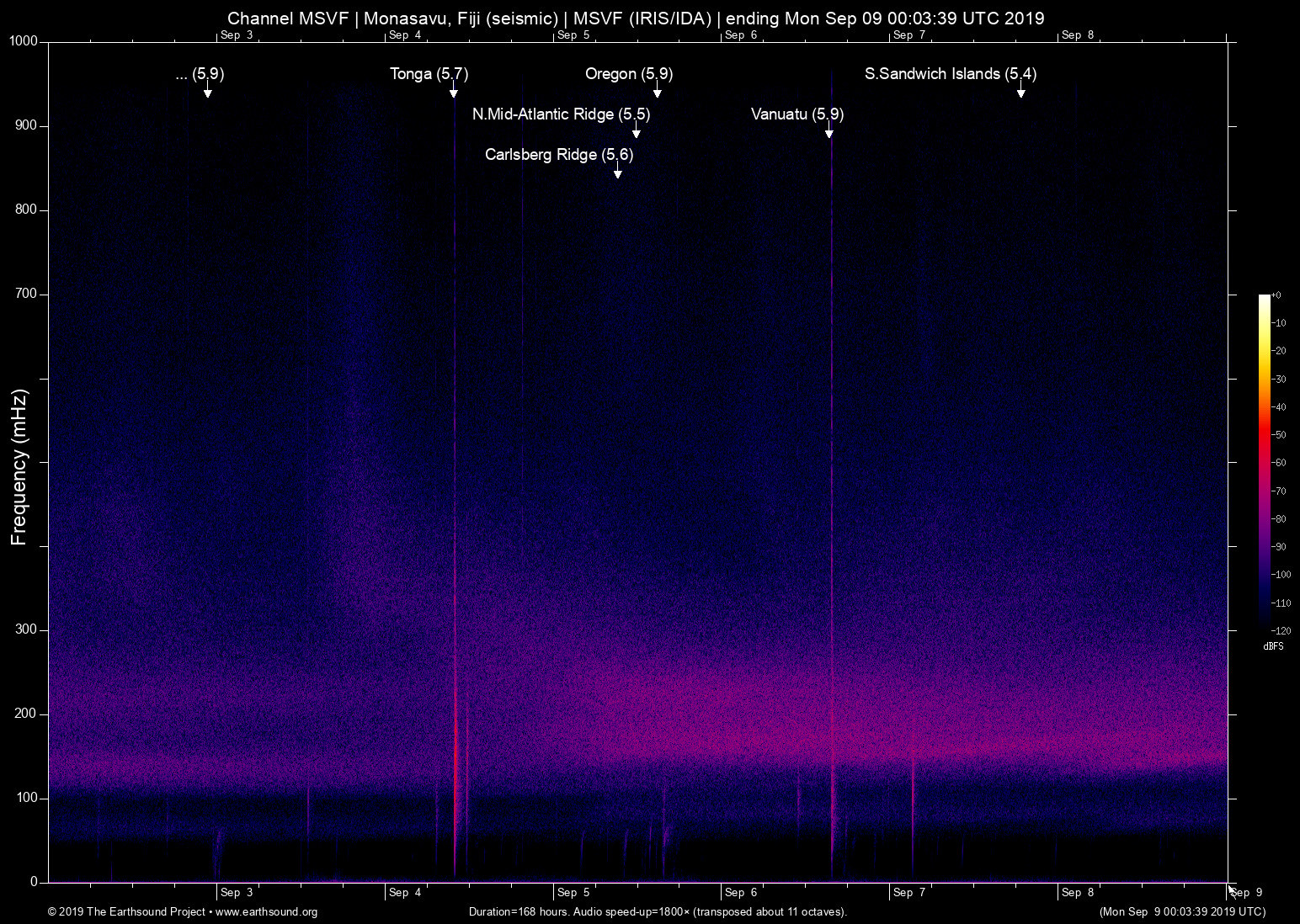This screenshot has width=1300, height=924.
Task: Click the 700 frequency axis value
Action: coord(27,295)
